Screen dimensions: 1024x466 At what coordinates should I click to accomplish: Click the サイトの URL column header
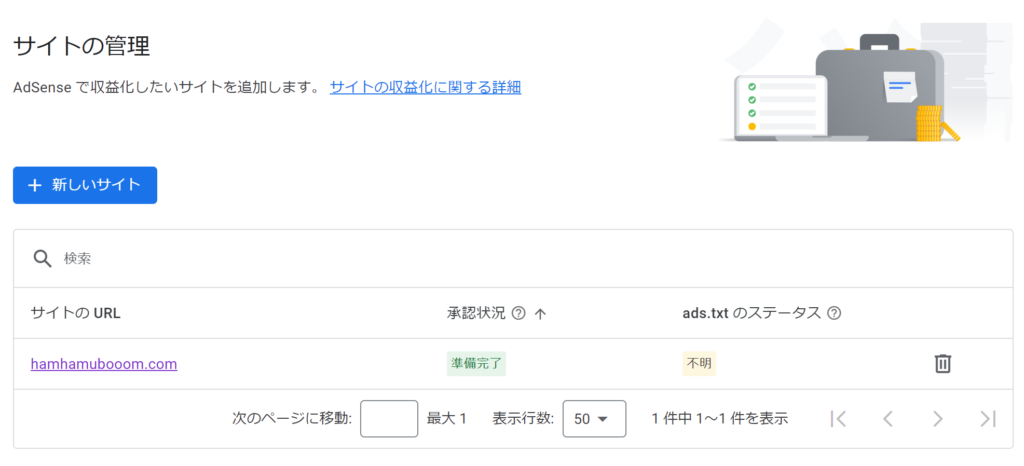pos(76,313)
